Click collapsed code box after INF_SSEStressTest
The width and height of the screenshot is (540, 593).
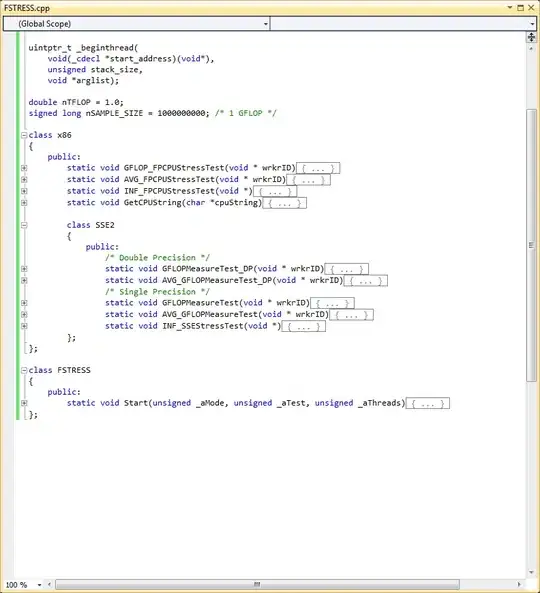tap(304, 326)
